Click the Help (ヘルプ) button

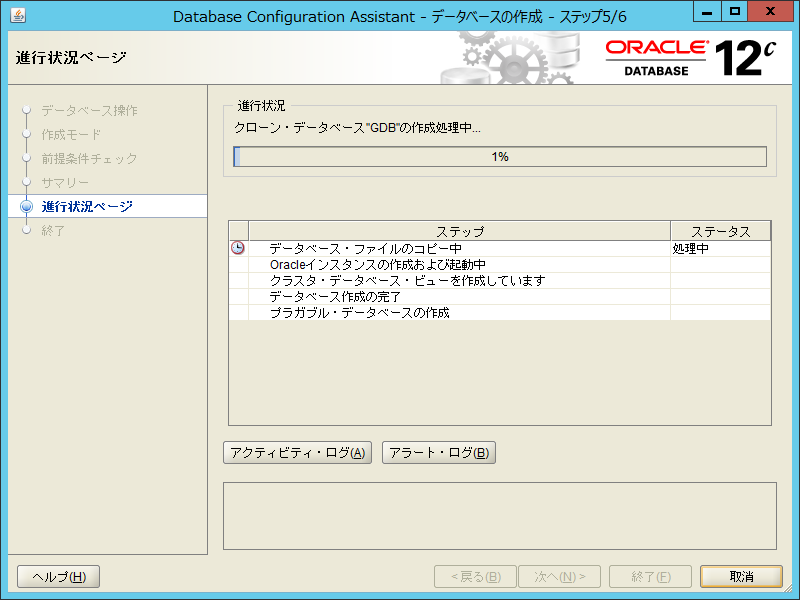(x=59, y=577)
